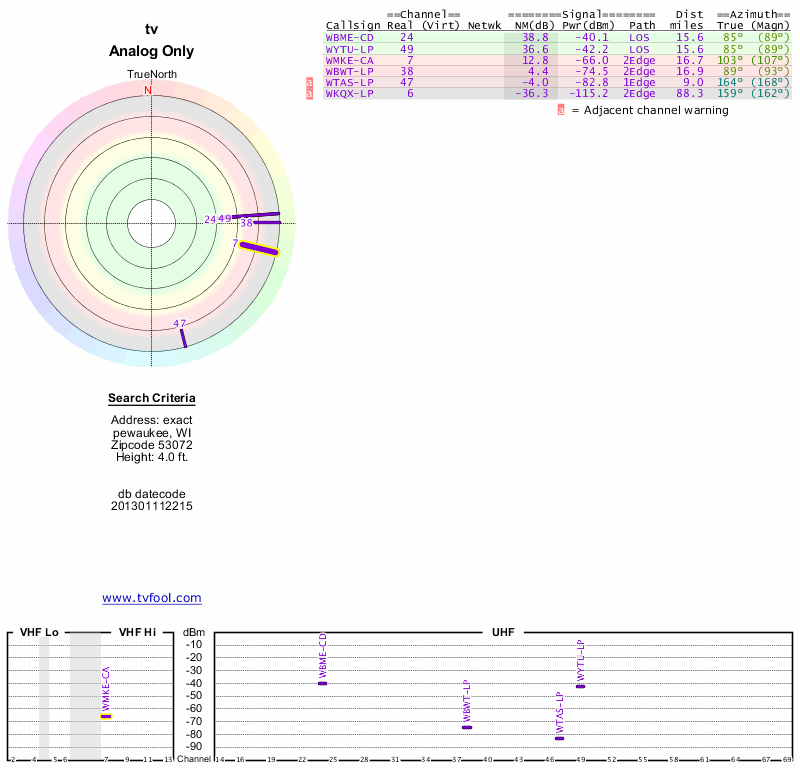Click the Path column header
This screenshot has width=800, height=768.
(642, 26)
